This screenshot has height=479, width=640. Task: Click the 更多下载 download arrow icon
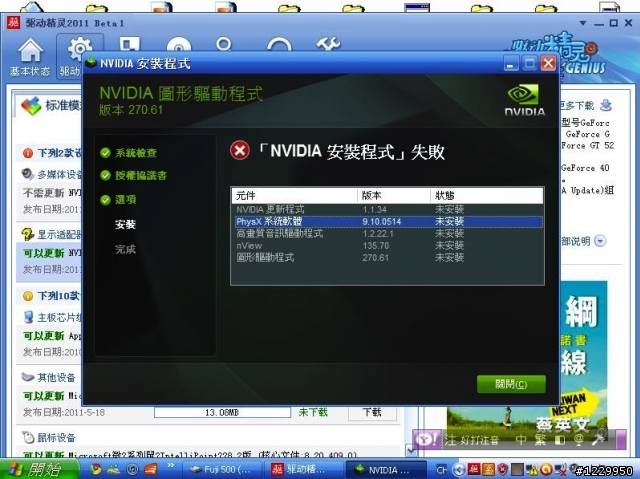[x=606, y=105]
